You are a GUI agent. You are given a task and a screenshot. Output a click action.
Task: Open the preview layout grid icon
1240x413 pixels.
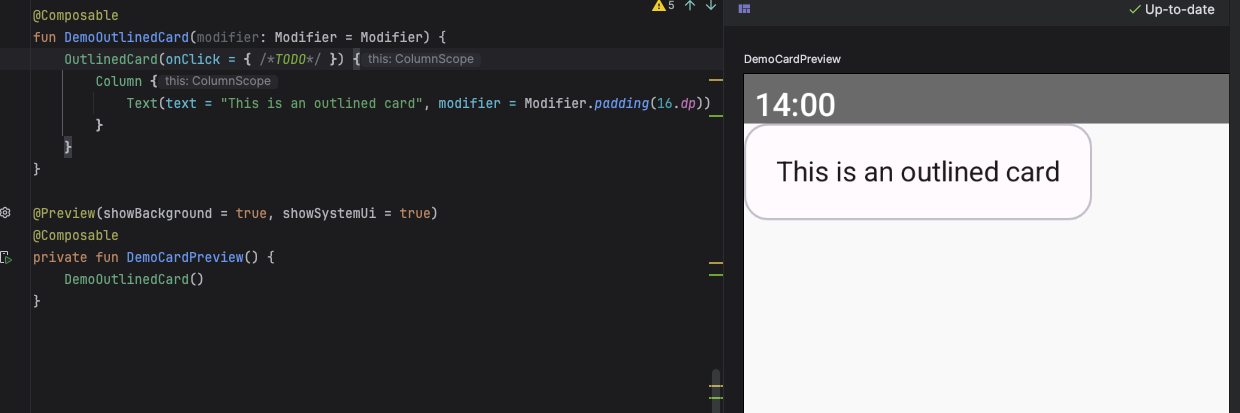point(744,9)
